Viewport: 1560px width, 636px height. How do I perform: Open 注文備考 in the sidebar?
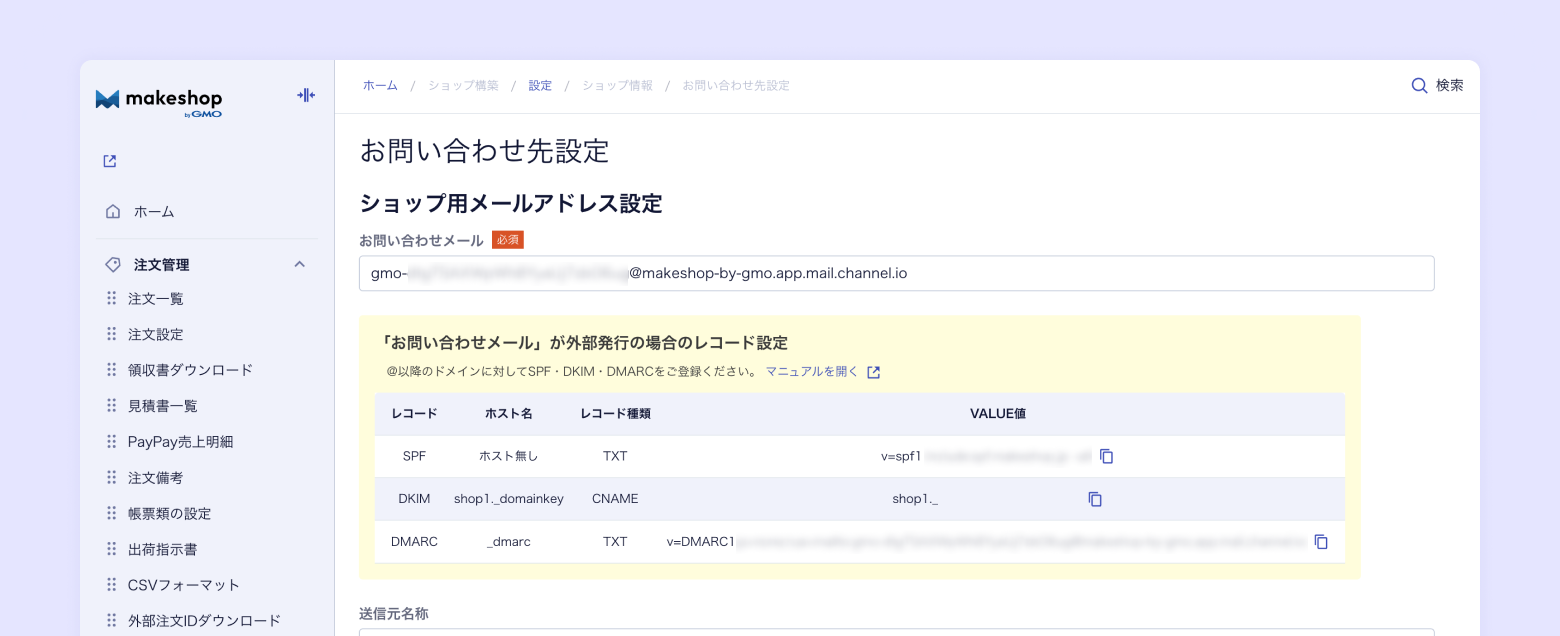(156, 477)
